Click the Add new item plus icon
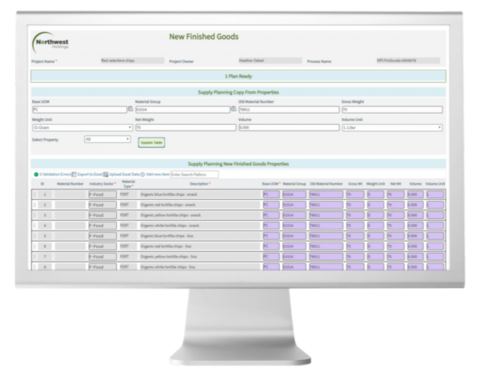 tap(143, 174)
